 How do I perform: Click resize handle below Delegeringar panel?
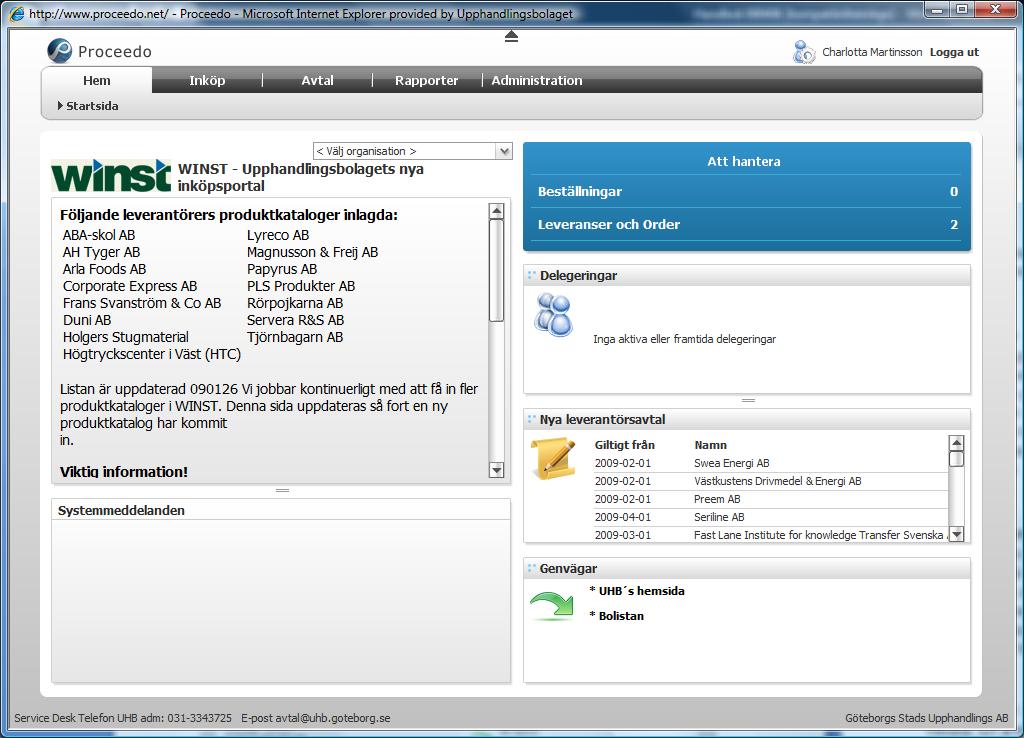click(x=748, y=400)
